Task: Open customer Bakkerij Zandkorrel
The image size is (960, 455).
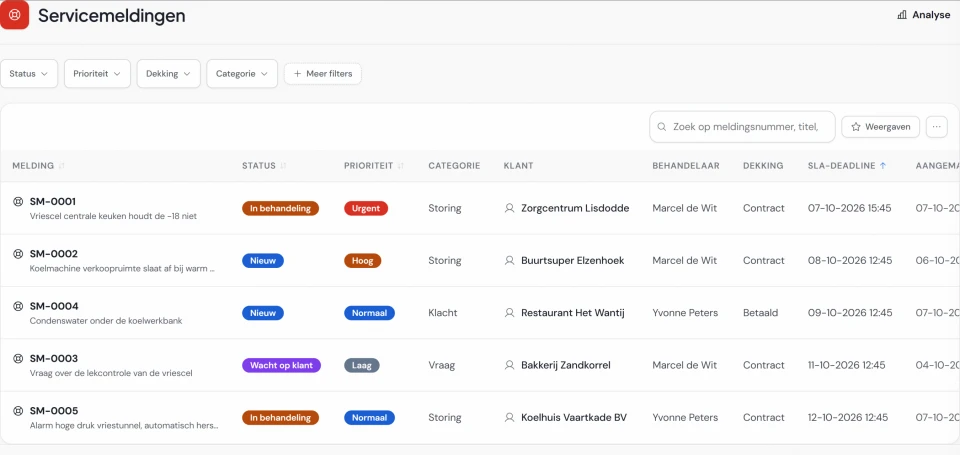Action: [566, 365]
